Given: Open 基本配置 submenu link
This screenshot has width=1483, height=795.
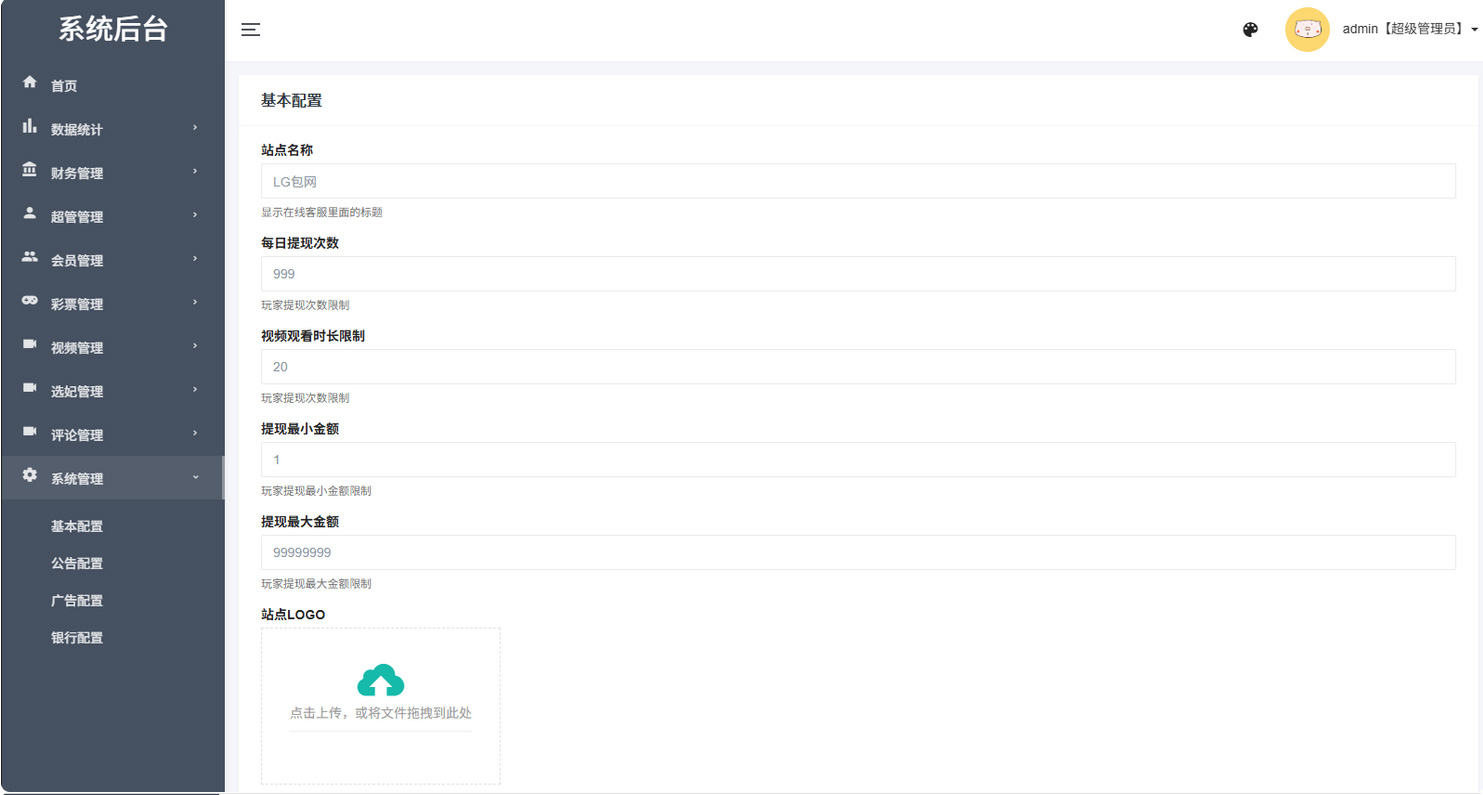Looking at the screenshot, I should click(77, 527).
